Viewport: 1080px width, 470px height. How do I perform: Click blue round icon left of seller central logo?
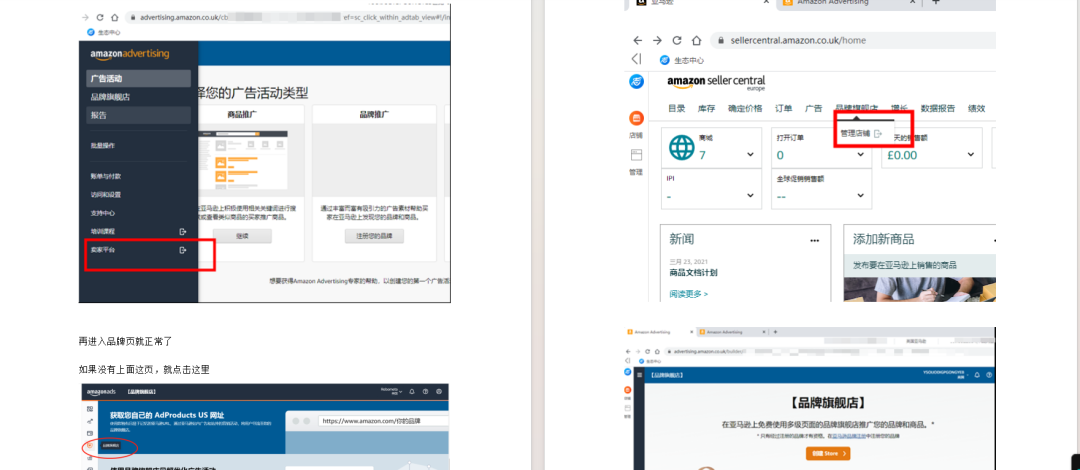point(636,81)
